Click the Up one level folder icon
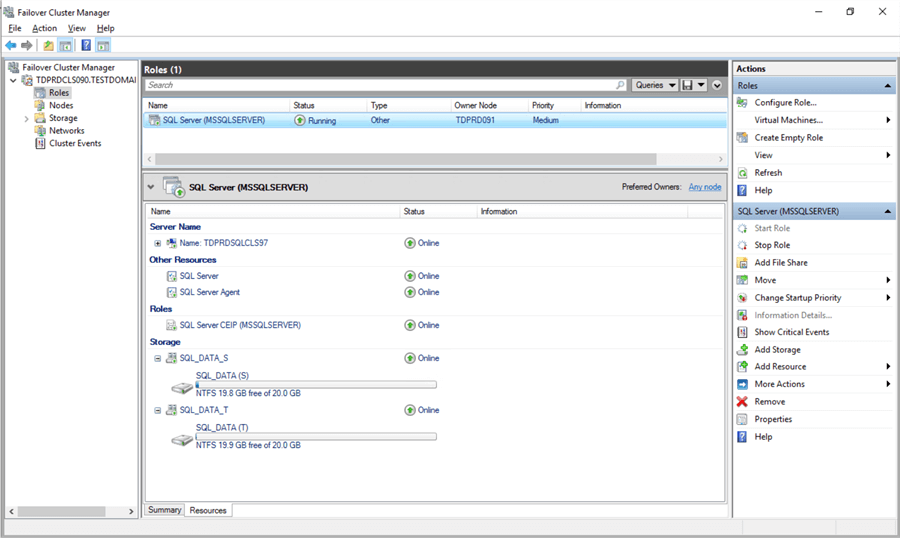This screenshot has height=538, width=900. [x=49, y=45]
